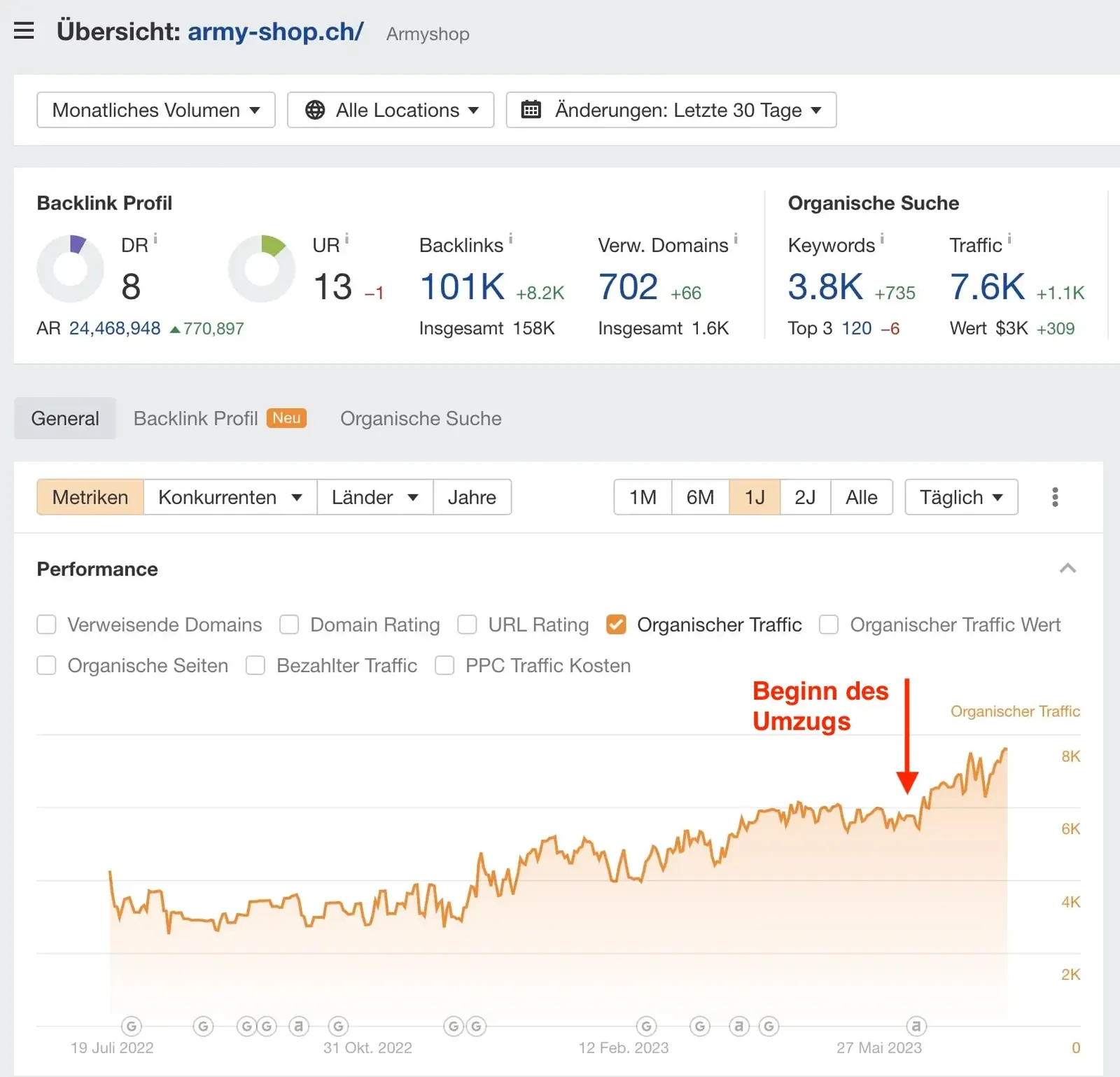Switch to the General tab
1120x1077 pixels.
tap(65, 419)
